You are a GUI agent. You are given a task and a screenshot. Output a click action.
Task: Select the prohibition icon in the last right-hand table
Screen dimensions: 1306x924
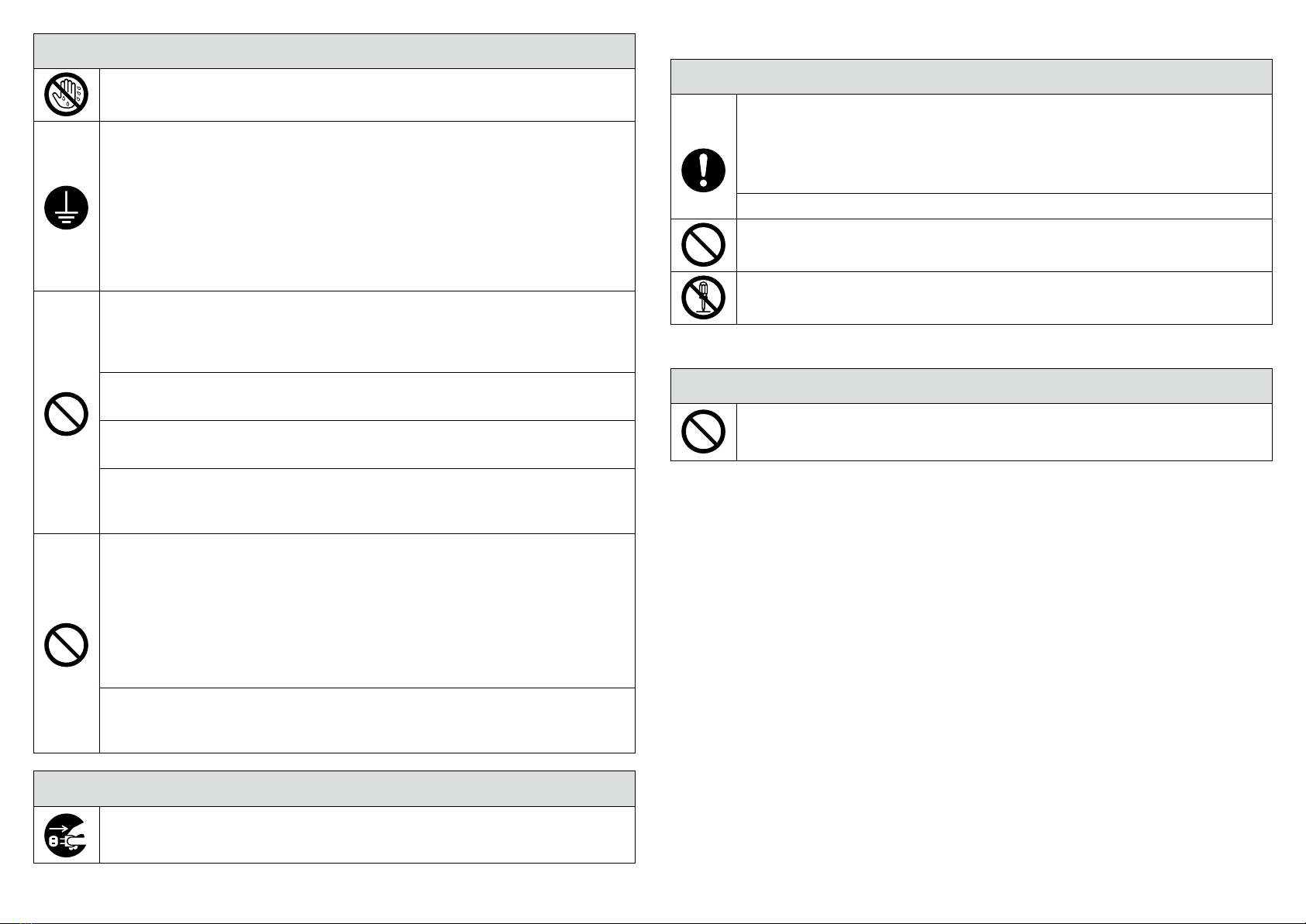(x=703, y=432)
